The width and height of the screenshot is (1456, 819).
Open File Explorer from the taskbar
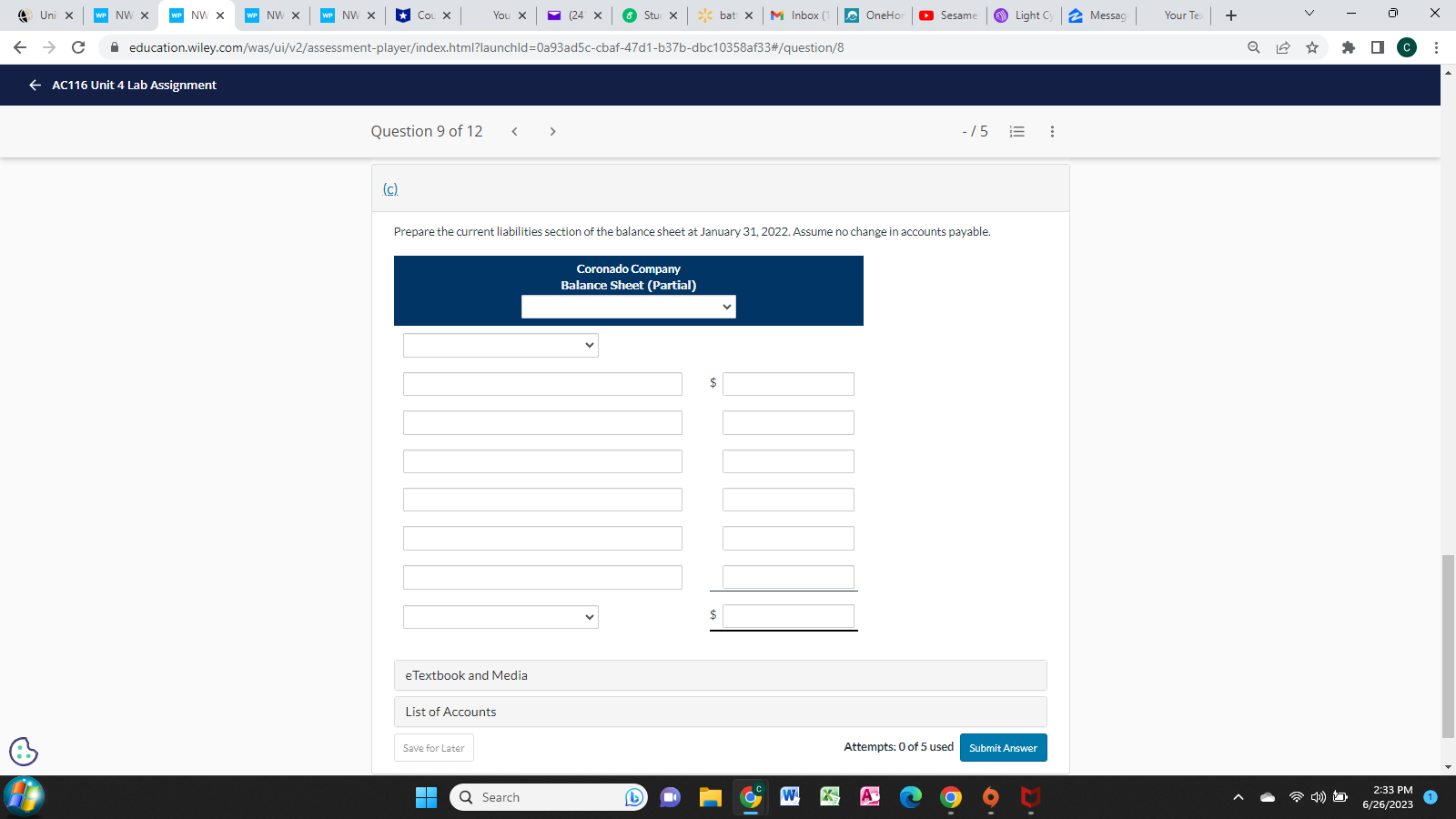tap(709, 796)
